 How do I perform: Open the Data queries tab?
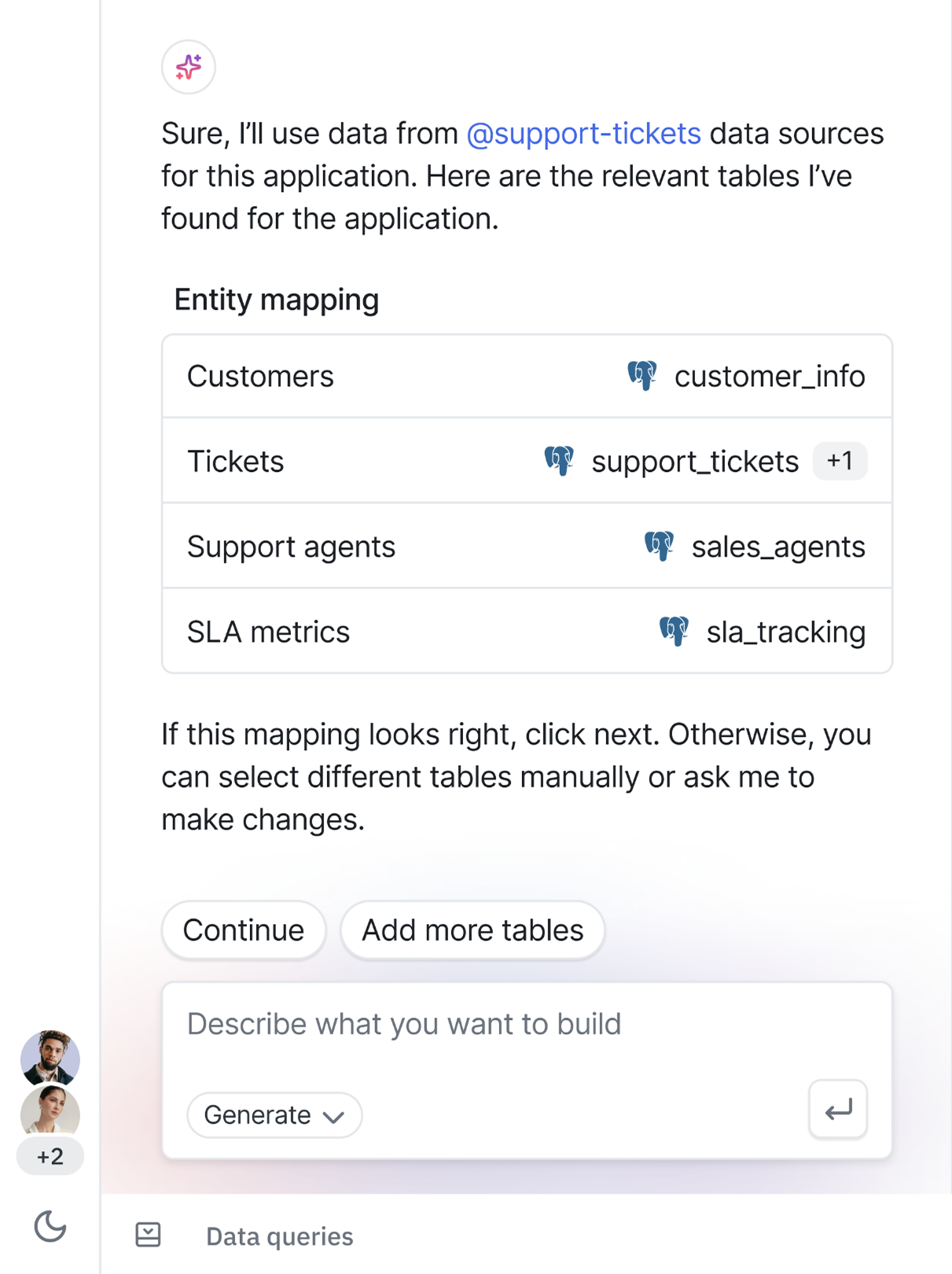279,1236
